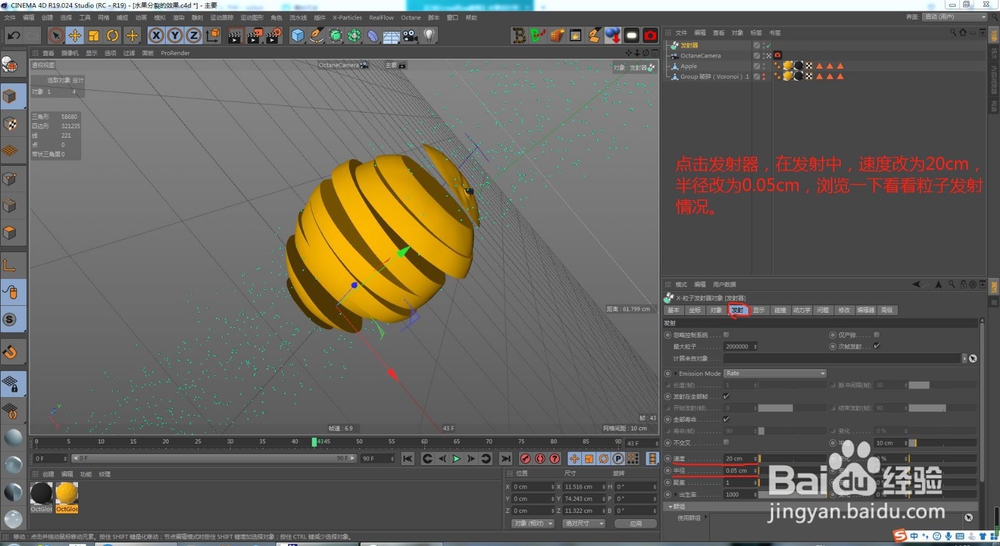The height and width of the screenshot is (546, 1000).
Task: Click the red record keyframe button
Action: (524, 459)
